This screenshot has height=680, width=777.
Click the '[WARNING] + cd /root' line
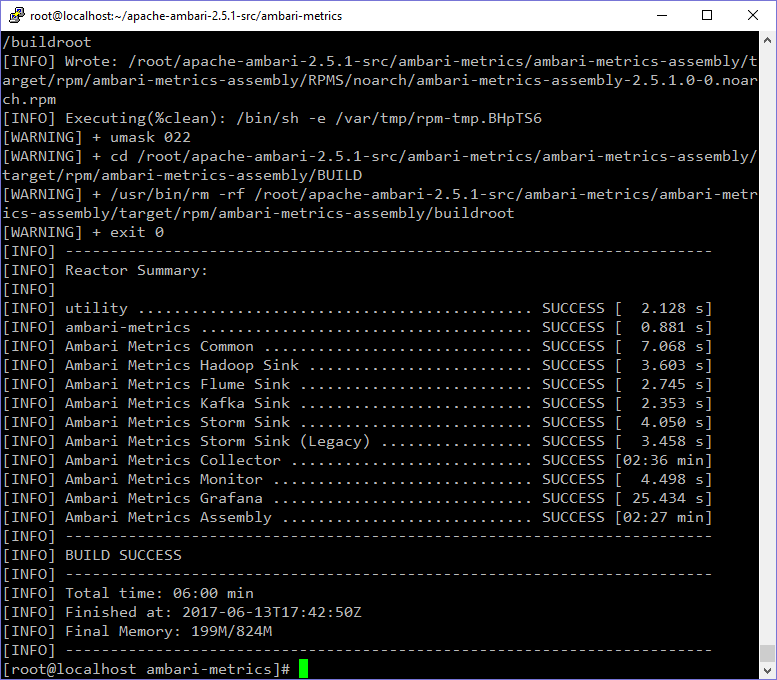click(x=380, y=166)
